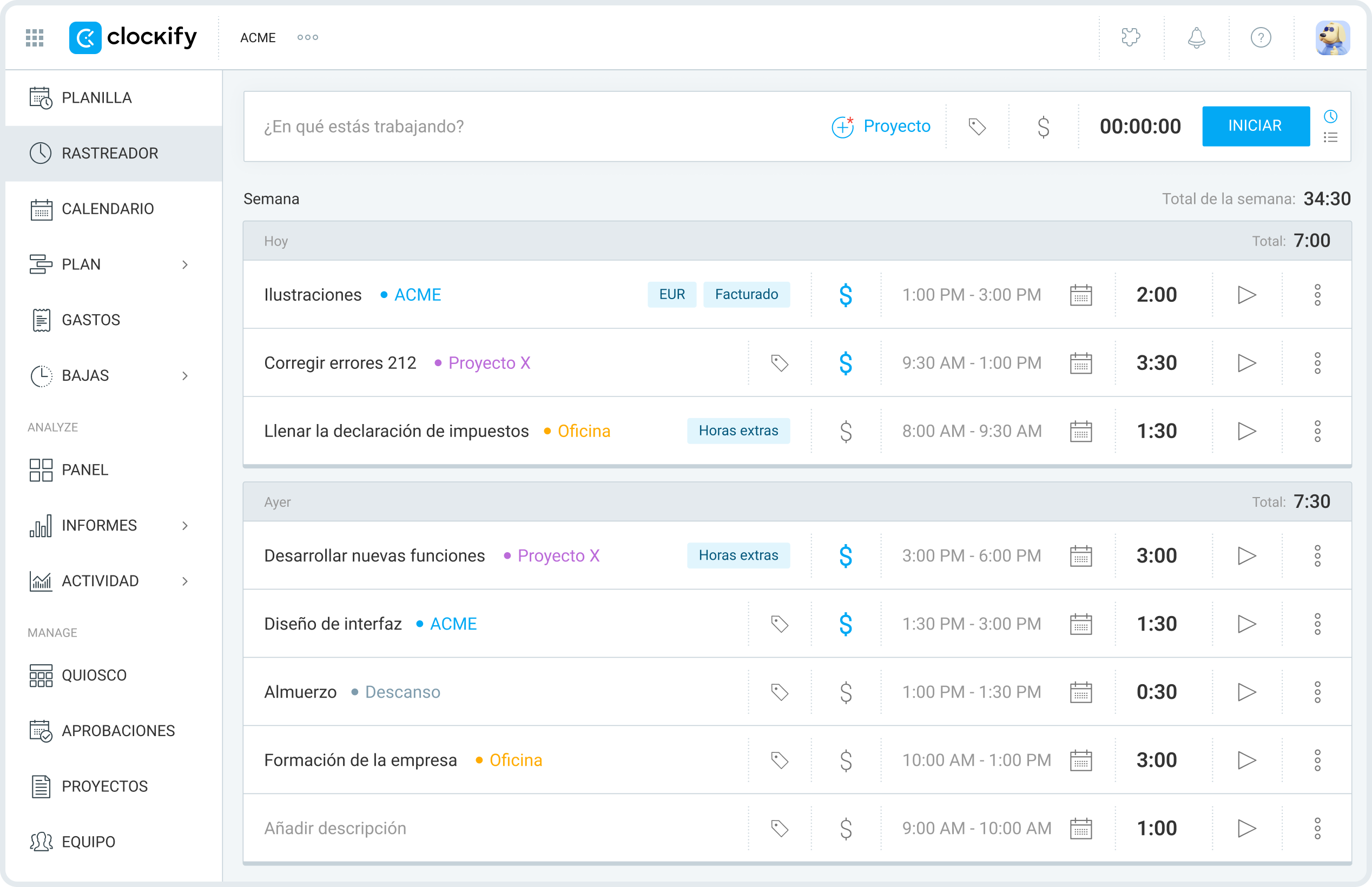Open the calendar picker for Ilustraciones entry
The image size is (1372, 887).
coord(1081,294)
